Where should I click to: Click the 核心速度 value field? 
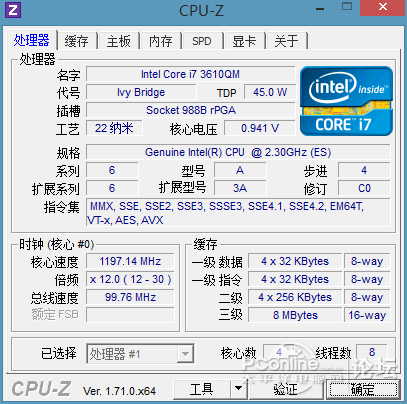click(x=130, y=261)
